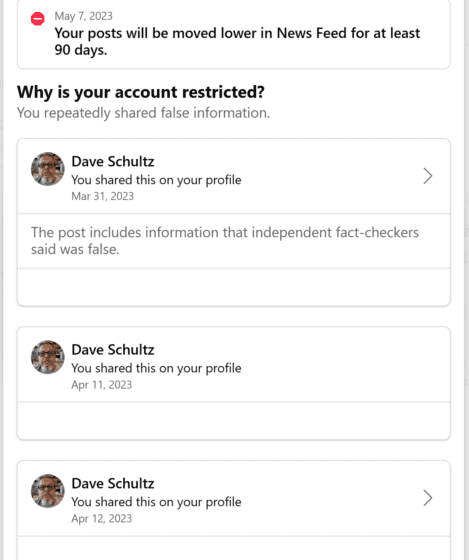
Task: Expand the Apr 12, 2023 post chevron
Action: coord(428,498)
